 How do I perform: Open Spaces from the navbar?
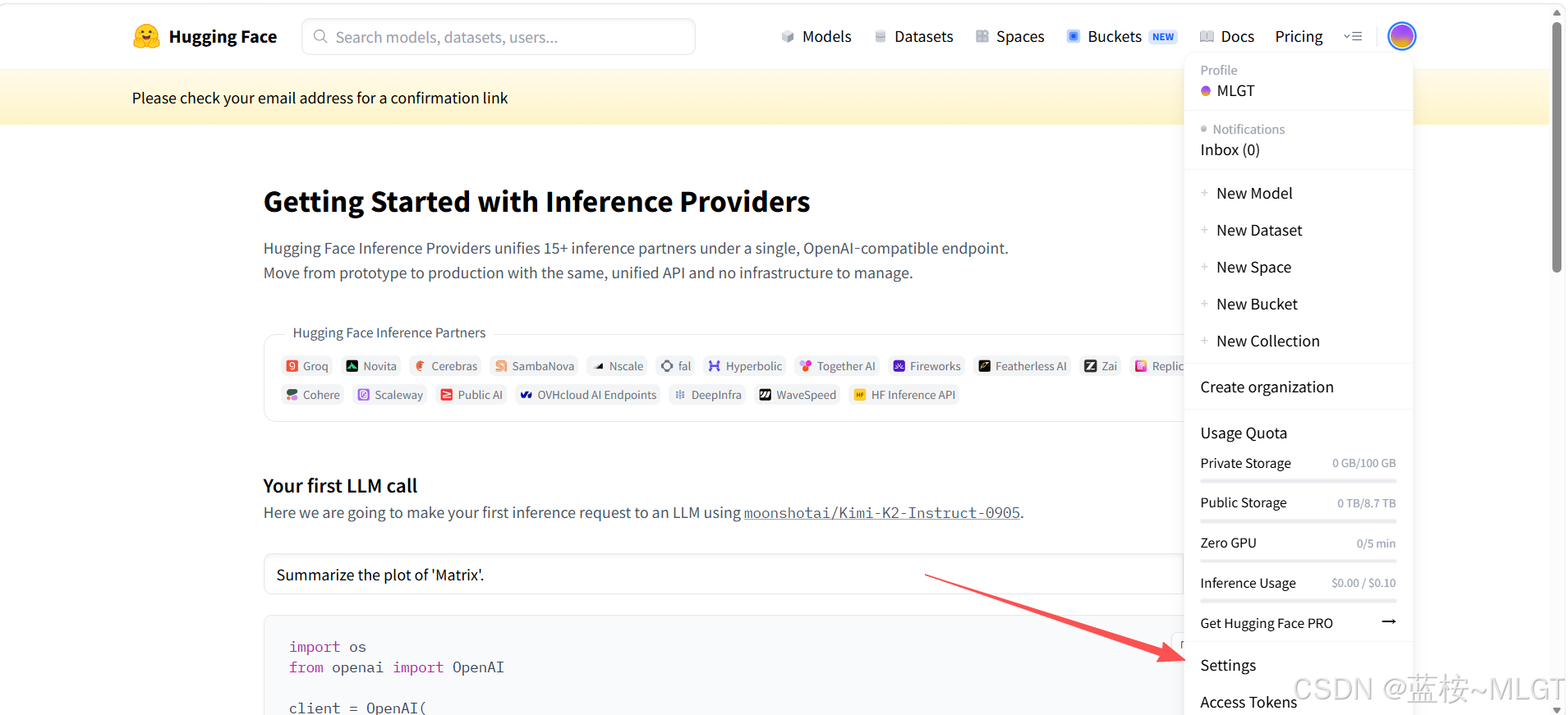[x=1020, y=37]
